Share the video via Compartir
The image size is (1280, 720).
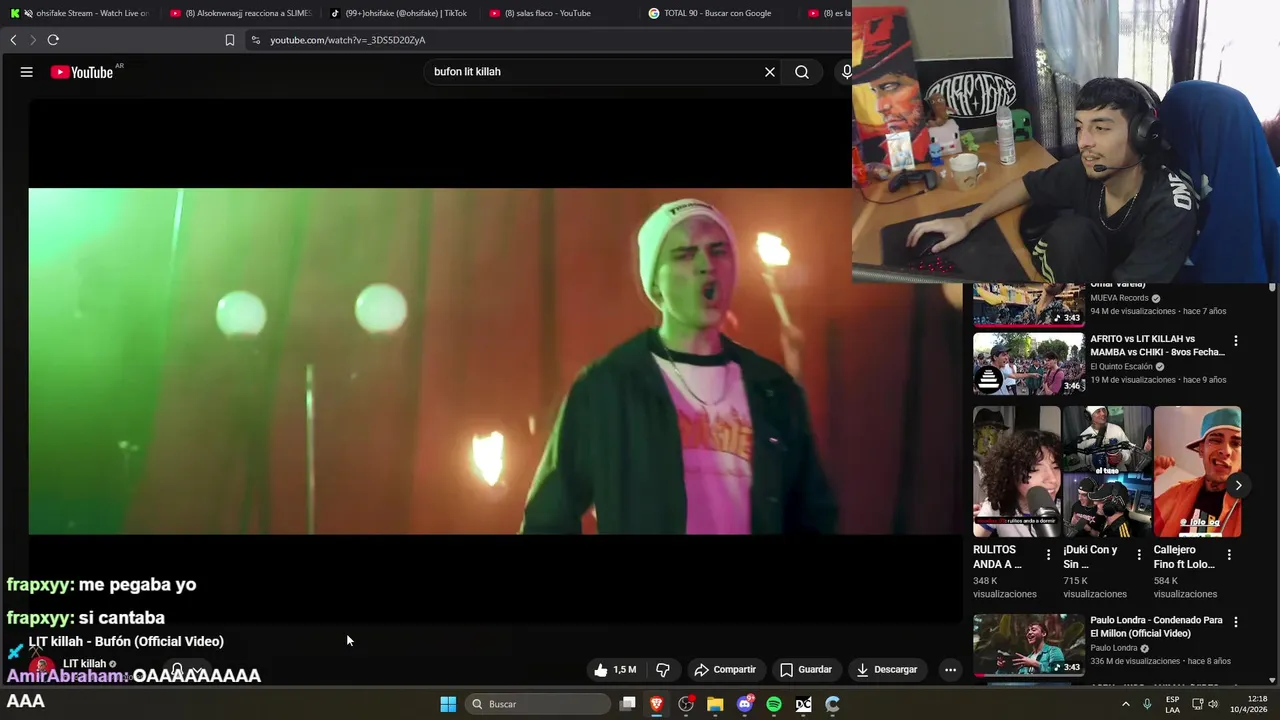pos(725,670)
